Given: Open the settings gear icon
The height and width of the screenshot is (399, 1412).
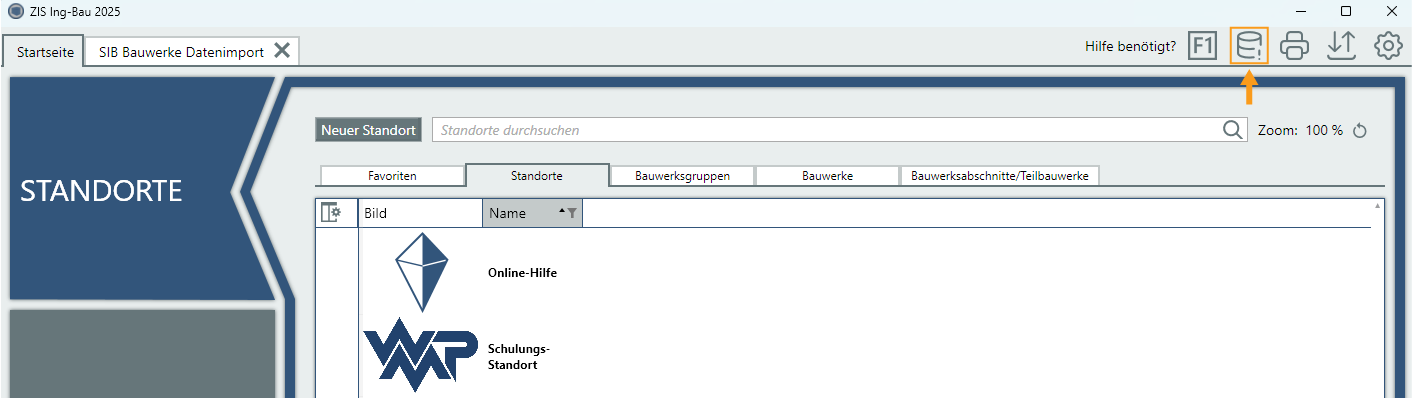Looking at the screenshot, I should click(x=1388, y=46).
